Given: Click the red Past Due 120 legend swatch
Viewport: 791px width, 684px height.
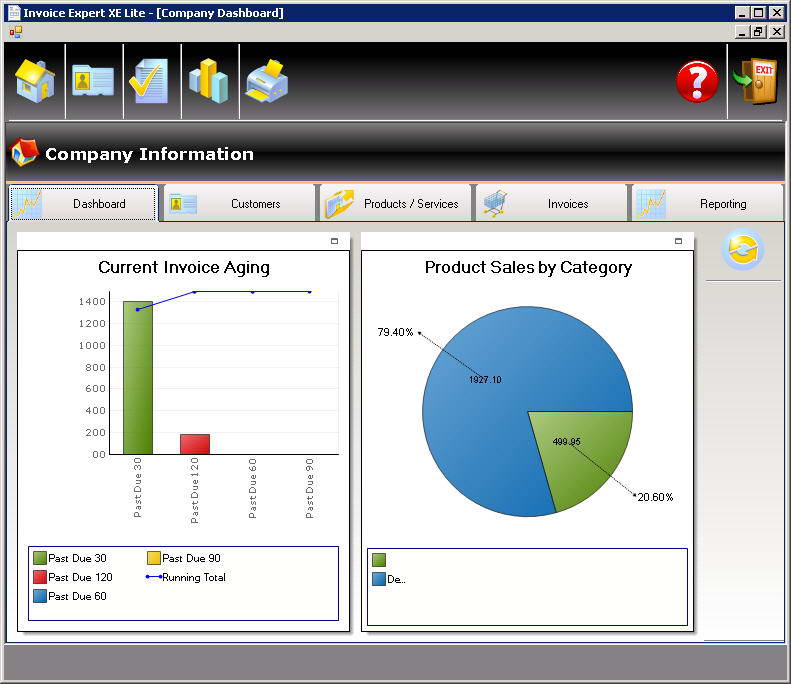Looking at the screenshot, I should click(x=40, y=577).
